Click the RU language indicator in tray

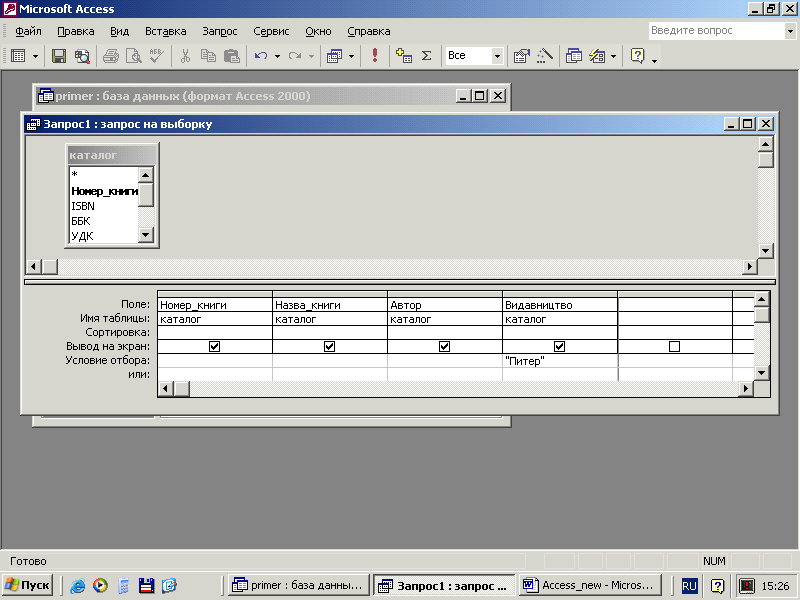(689, 586)
